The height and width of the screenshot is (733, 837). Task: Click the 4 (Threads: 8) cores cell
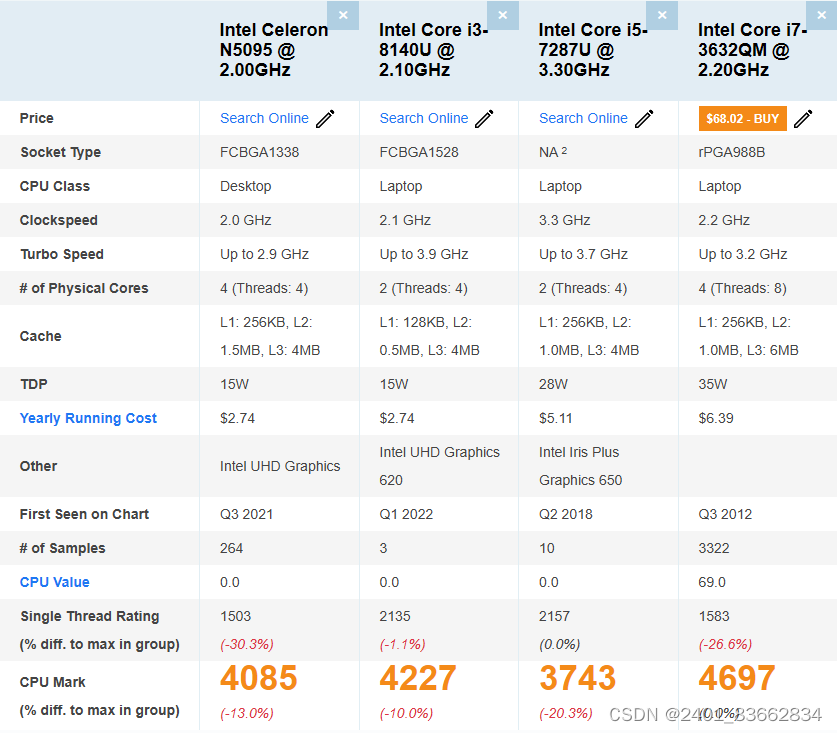pyautogui.click(x=743, y=288)
